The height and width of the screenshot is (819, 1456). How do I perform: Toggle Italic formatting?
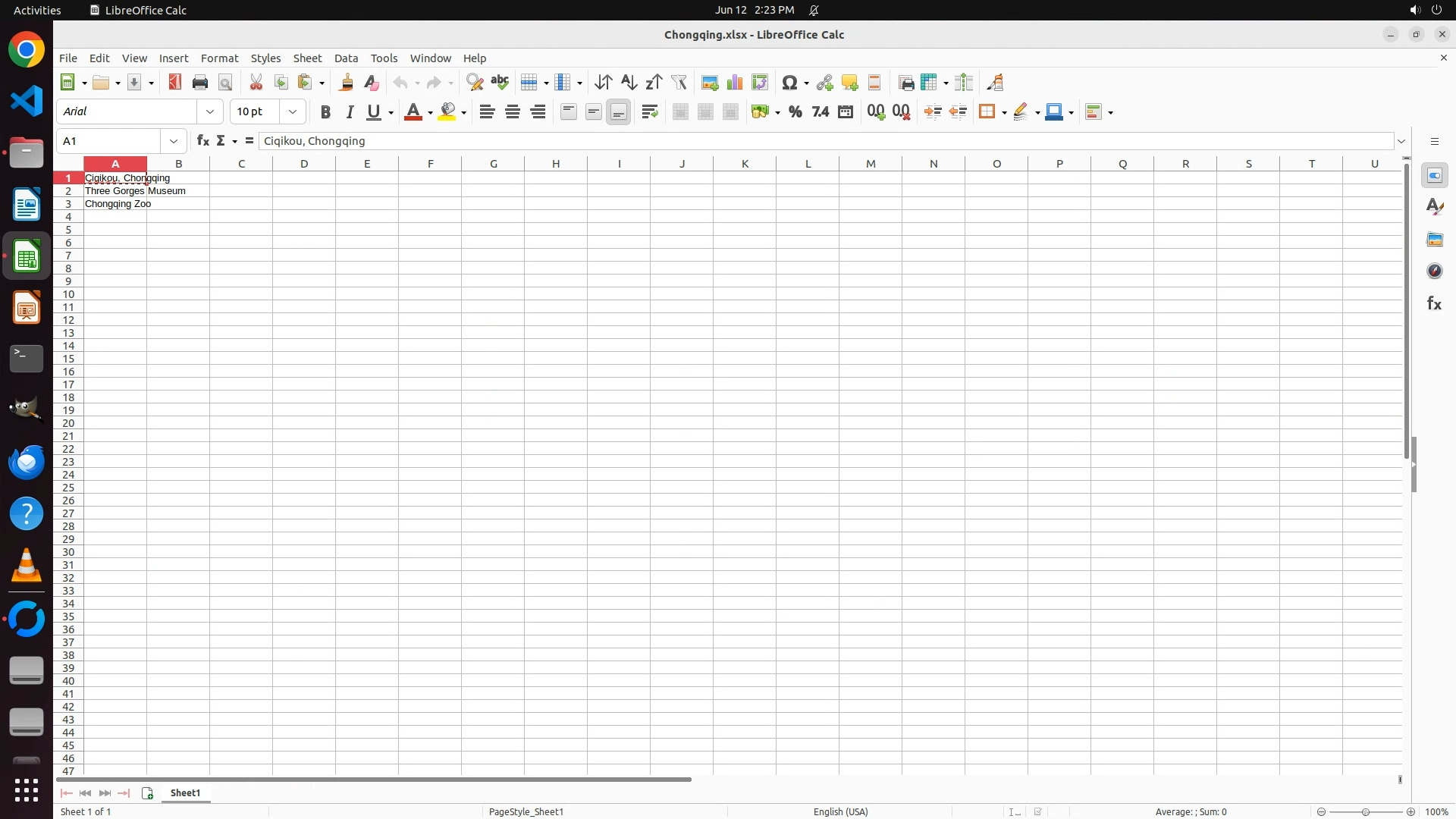[x=350, y=112]
